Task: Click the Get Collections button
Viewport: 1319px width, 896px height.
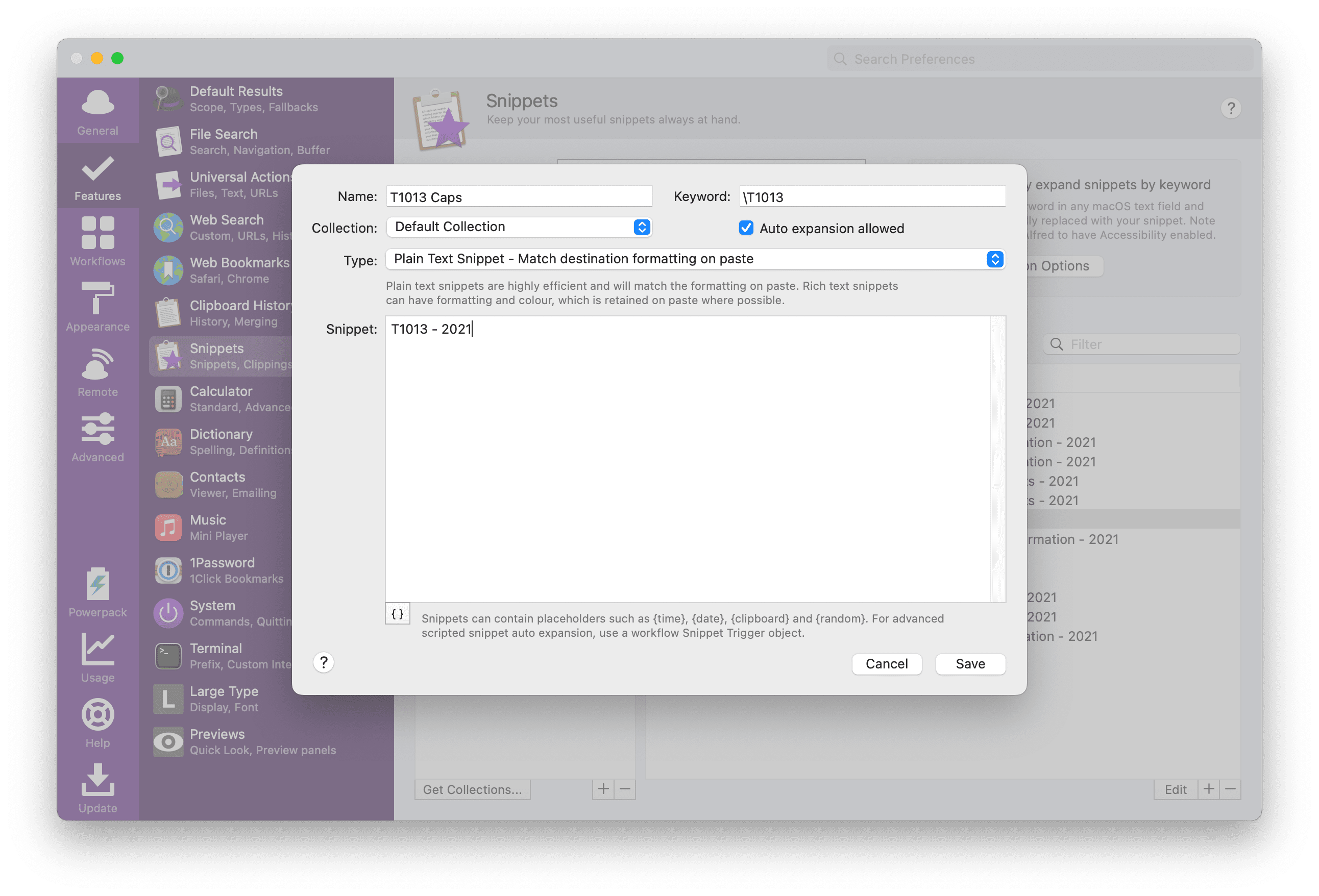Action: [472, 789]
